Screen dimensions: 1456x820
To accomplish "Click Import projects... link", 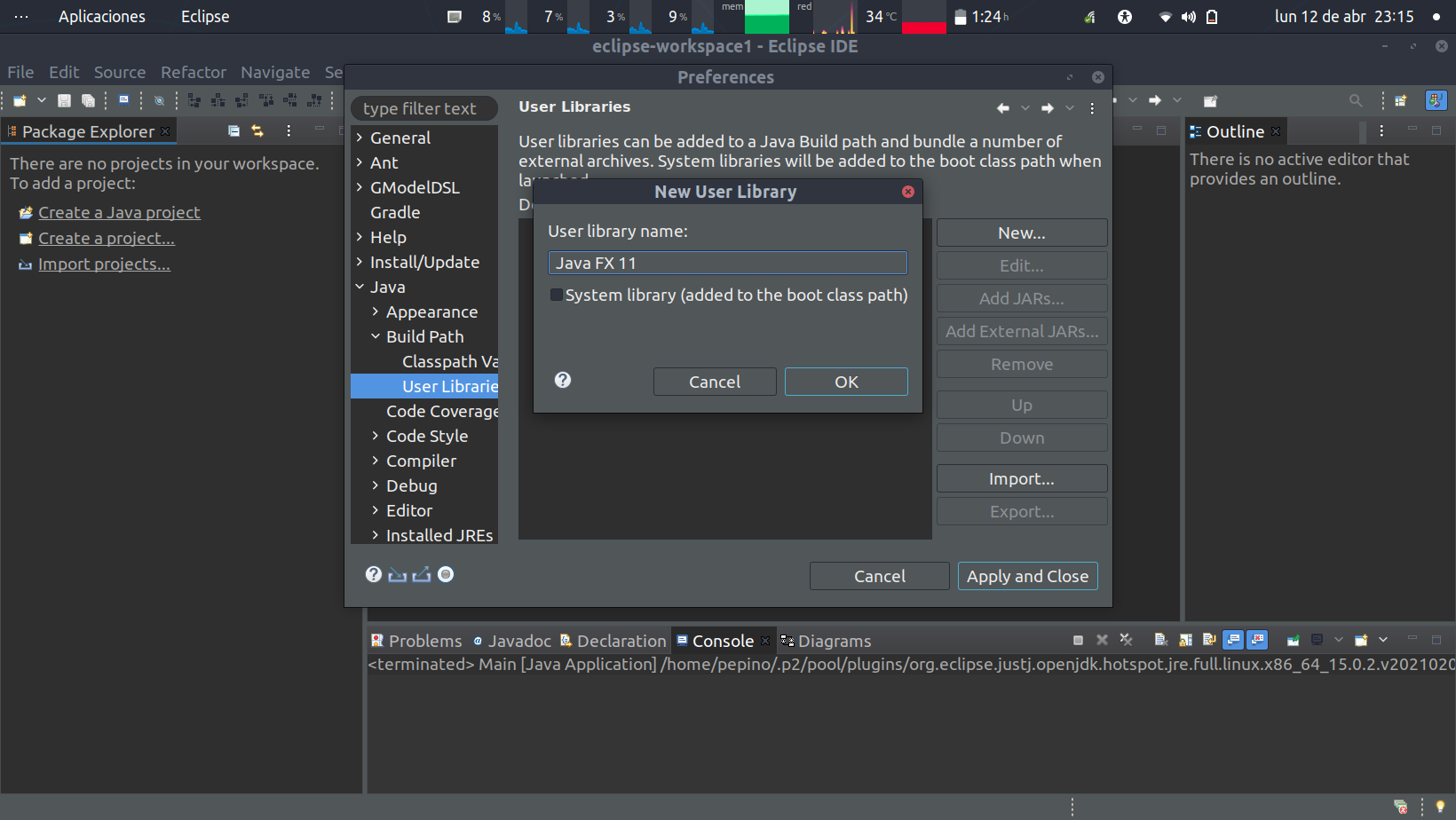I will point(104,264).
